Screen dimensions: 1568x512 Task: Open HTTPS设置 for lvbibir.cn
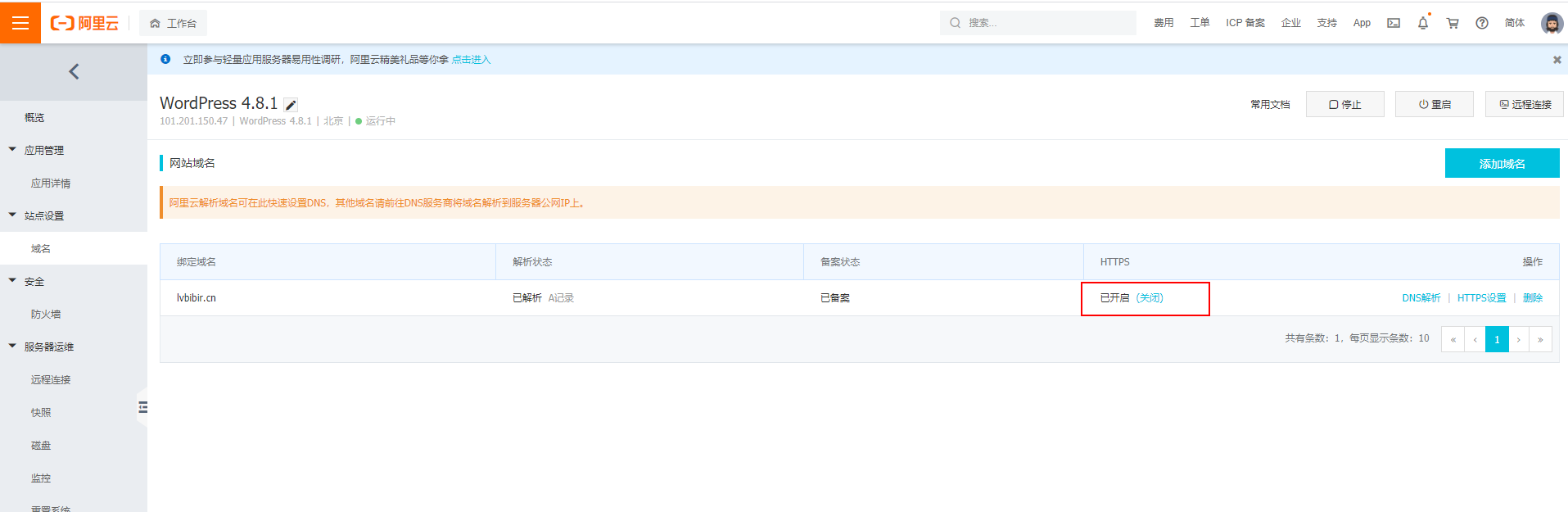(x=1481, y=298)
